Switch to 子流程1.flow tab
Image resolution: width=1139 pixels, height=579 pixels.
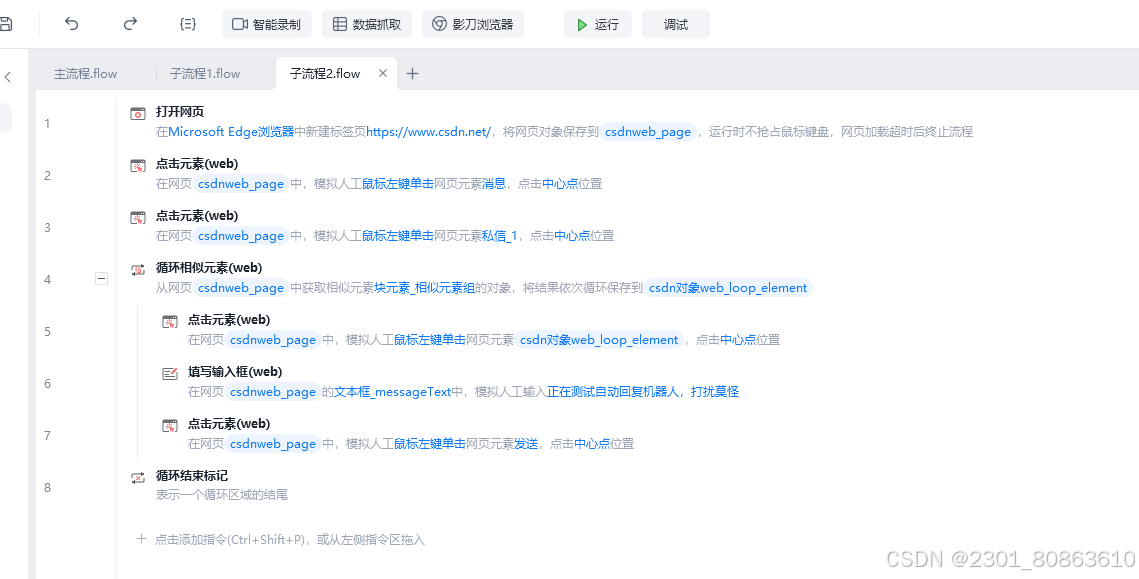205,73
